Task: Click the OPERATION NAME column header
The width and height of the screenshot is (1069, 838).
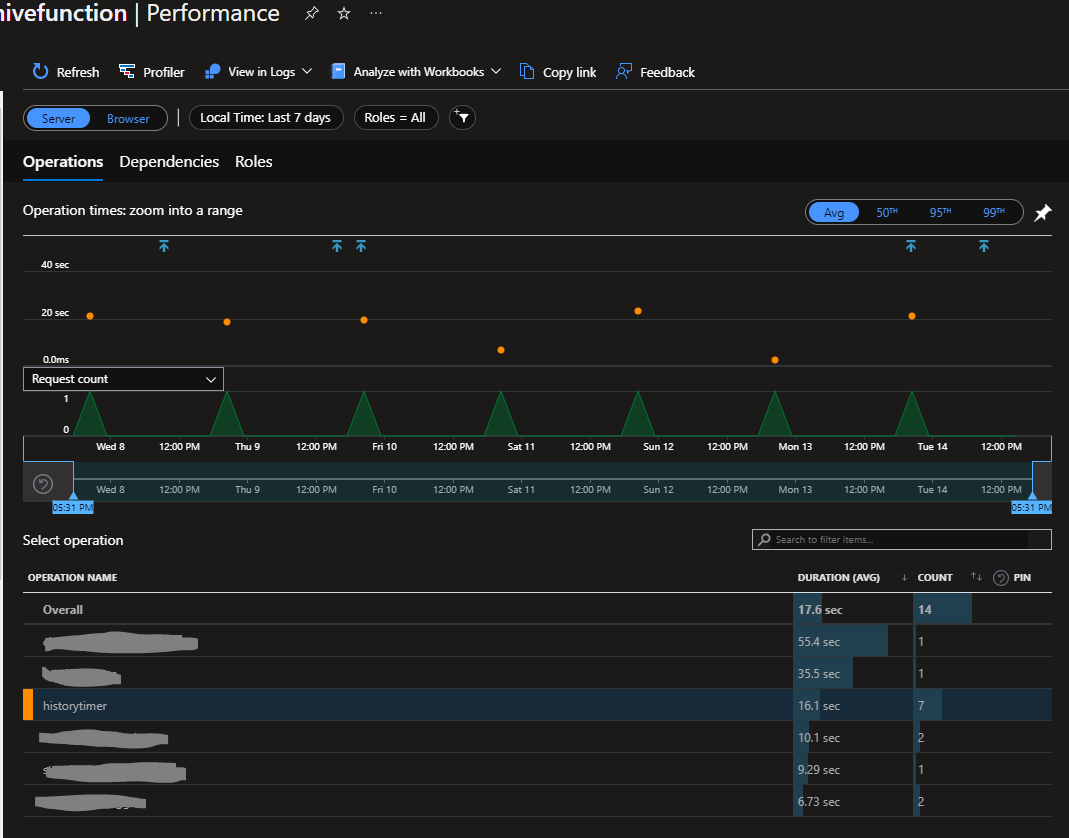Action: [72, 578]
